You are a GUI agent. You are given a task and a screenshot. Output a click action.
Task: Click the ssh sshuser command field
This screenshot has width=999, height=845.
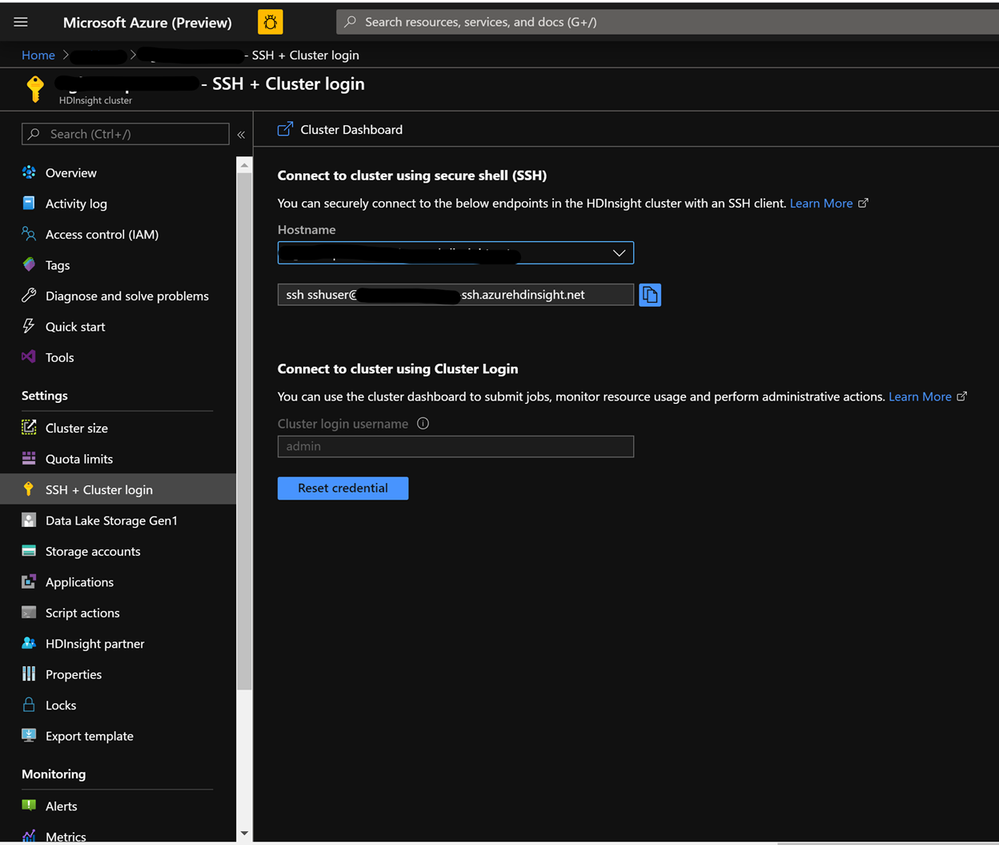click(456, 295)
